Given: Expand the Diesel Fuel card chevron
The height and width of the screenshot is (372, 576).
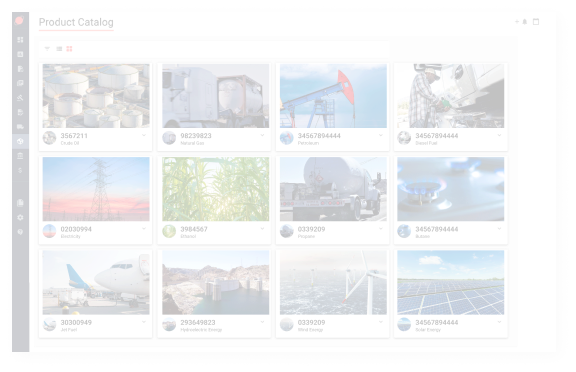Looking at the screenshot, I should point(499,136).
